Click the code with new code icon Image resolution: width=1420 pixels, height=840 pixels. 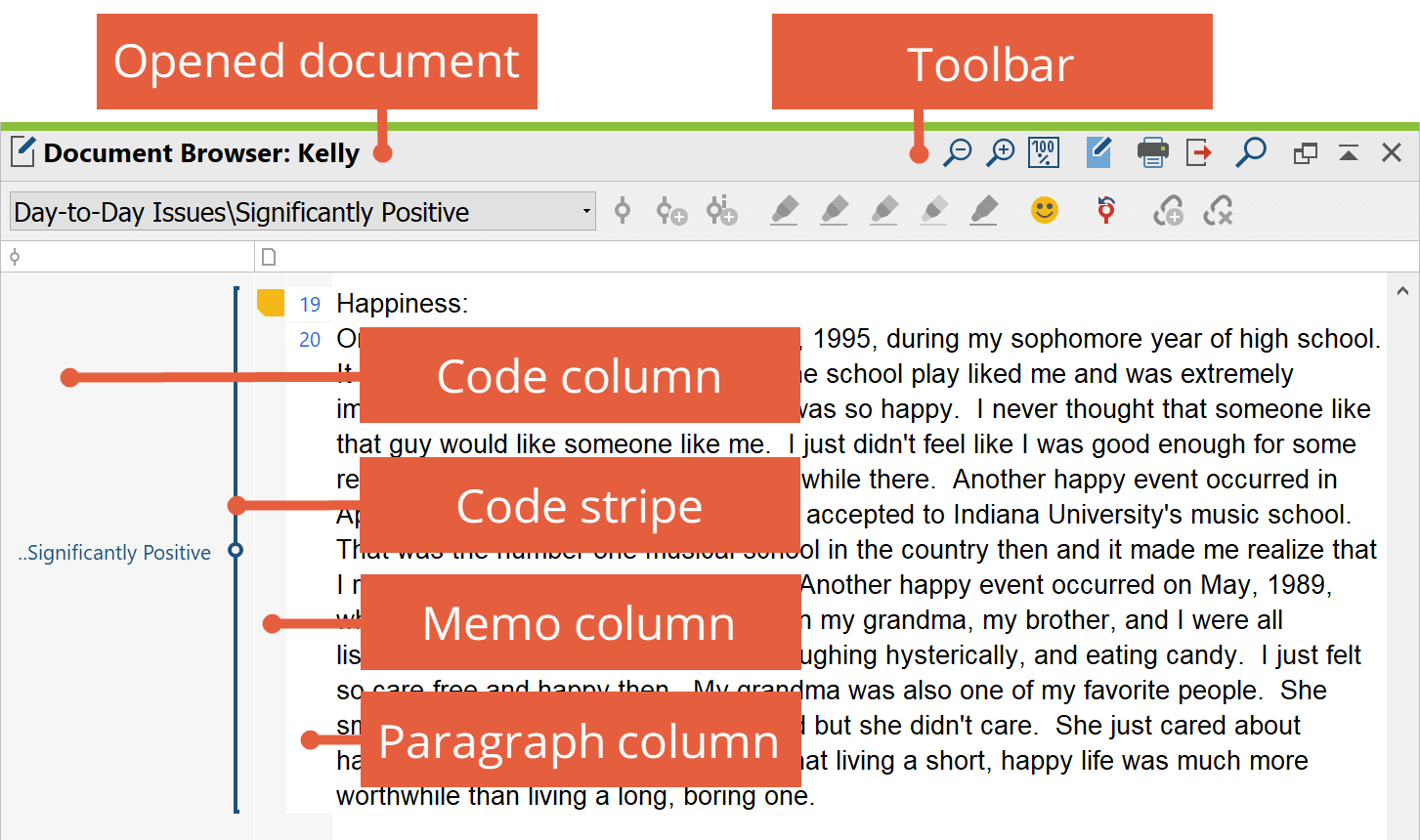click(671, 211)
